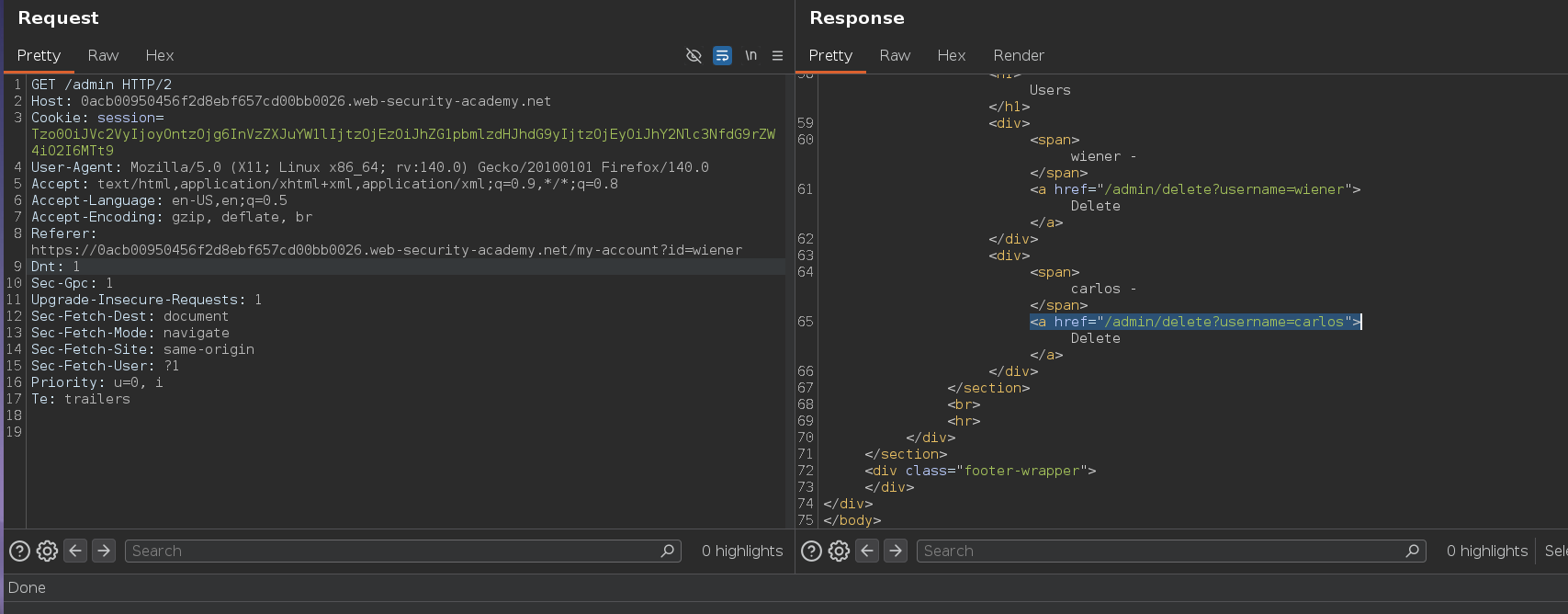The image size is (1568, 614).
Task: Open the Response Render tab
Action: [x=1019, y=56]
